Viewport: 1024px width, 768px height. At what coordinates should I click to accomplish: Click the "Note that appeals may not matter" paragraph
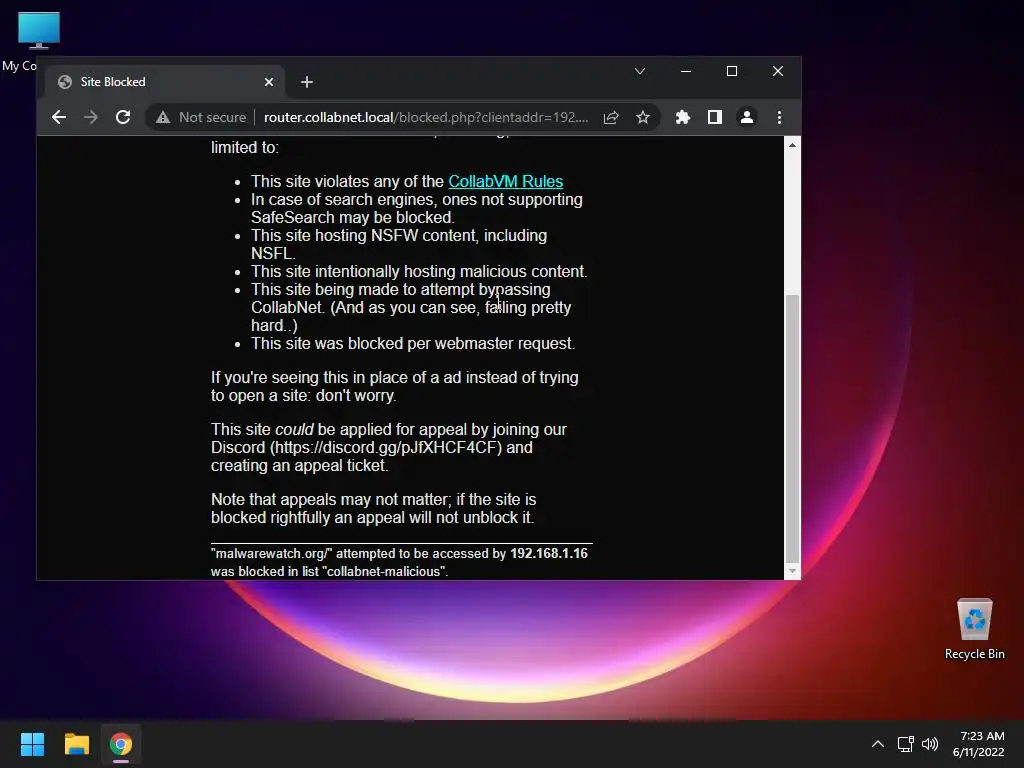tap(374, 509)
